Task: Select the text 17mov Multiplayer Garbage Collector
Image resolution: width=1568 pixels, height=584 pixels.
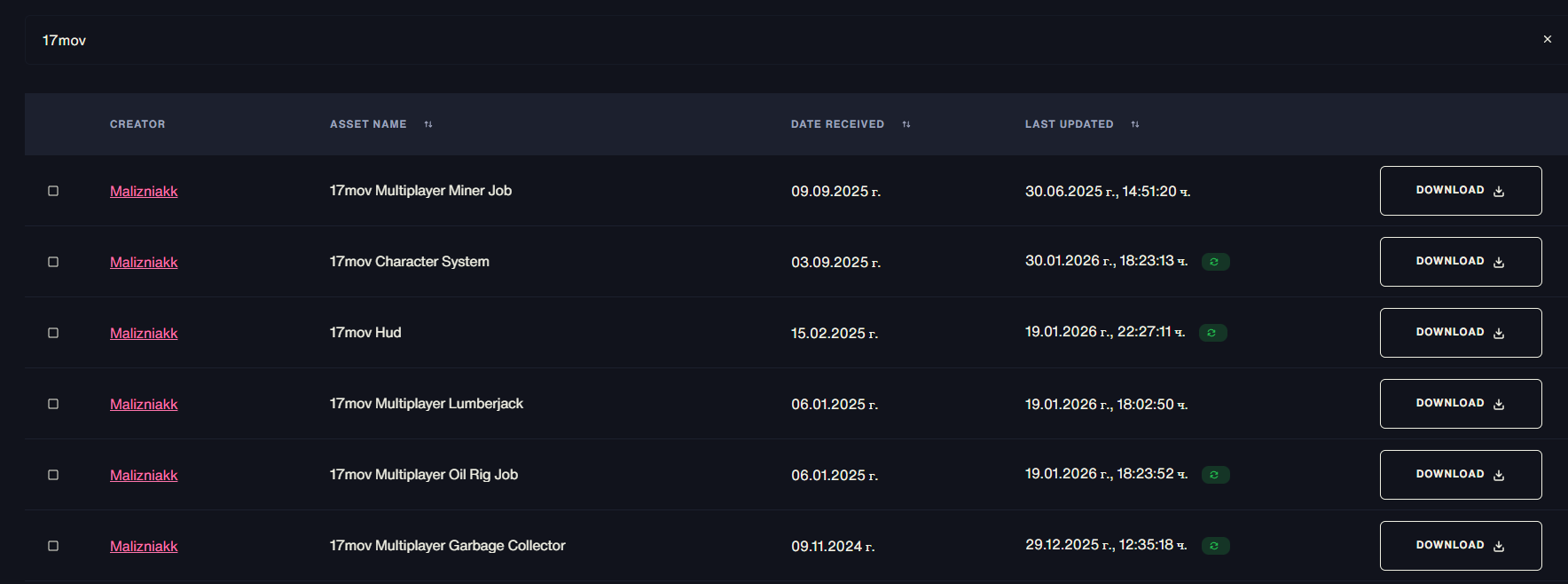Action: 447,546
